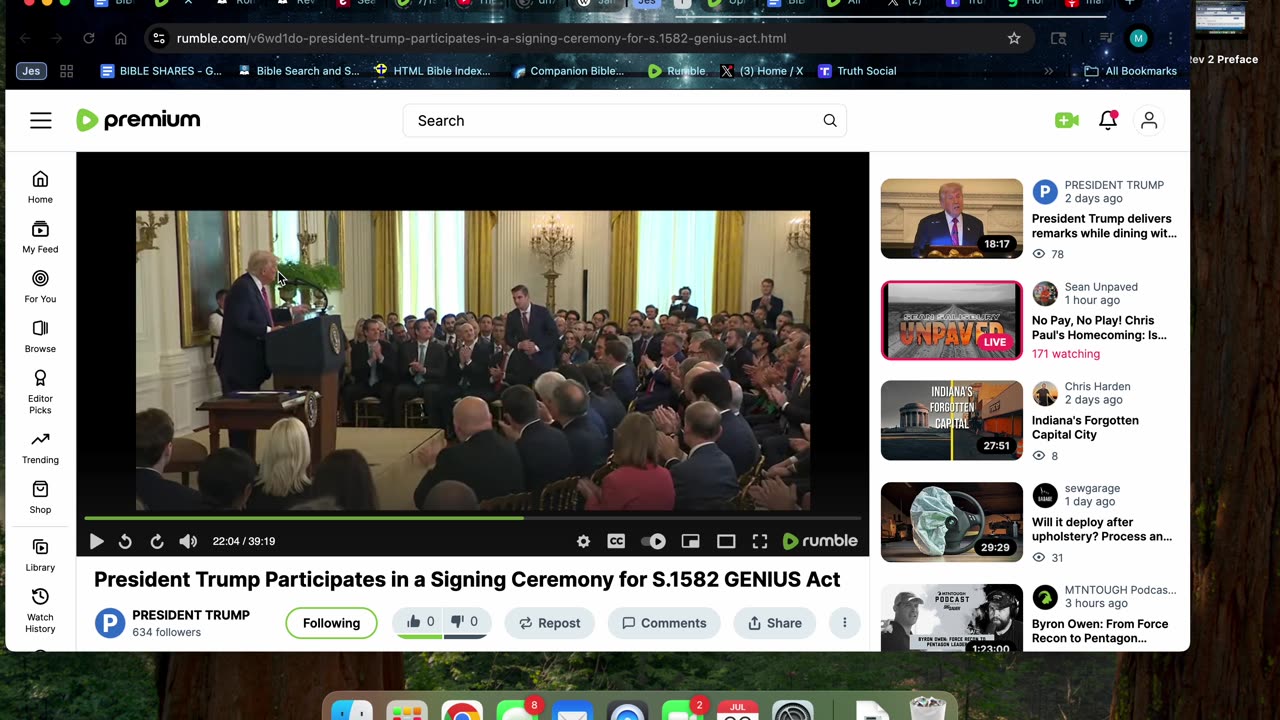Image resolution: width=1280 pixels, height=720 pixels.
Task: Play the video
Action: [96, 541]
